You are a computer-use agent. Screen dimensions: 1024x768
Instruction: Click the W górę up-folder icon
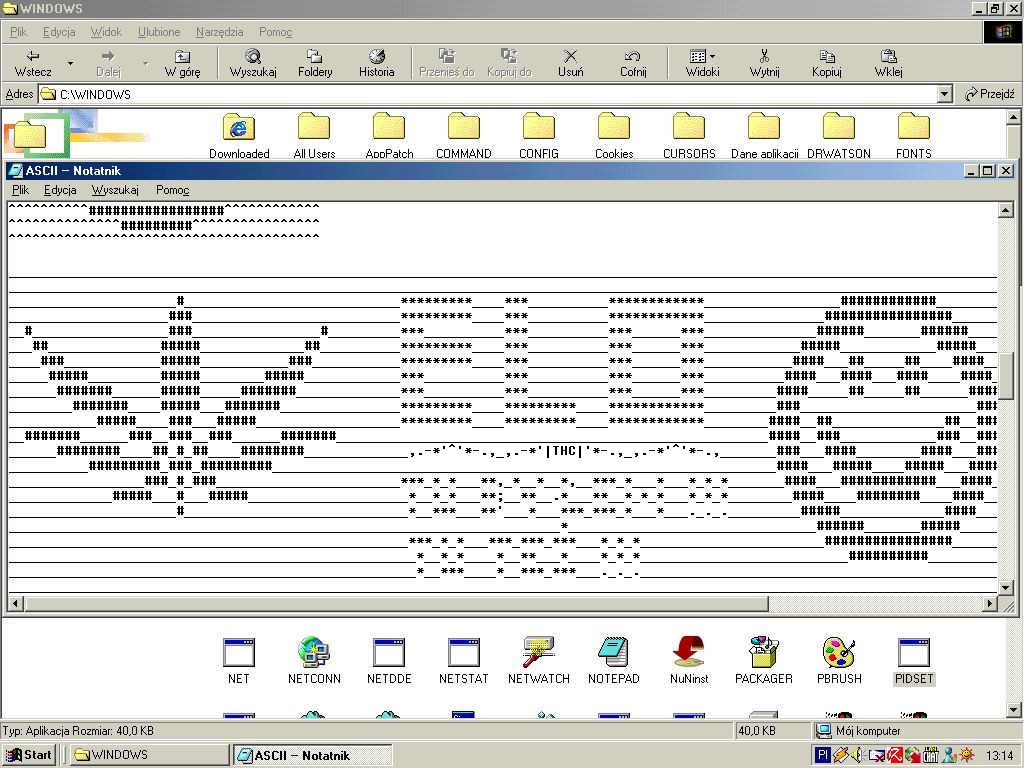pos(182,57)
